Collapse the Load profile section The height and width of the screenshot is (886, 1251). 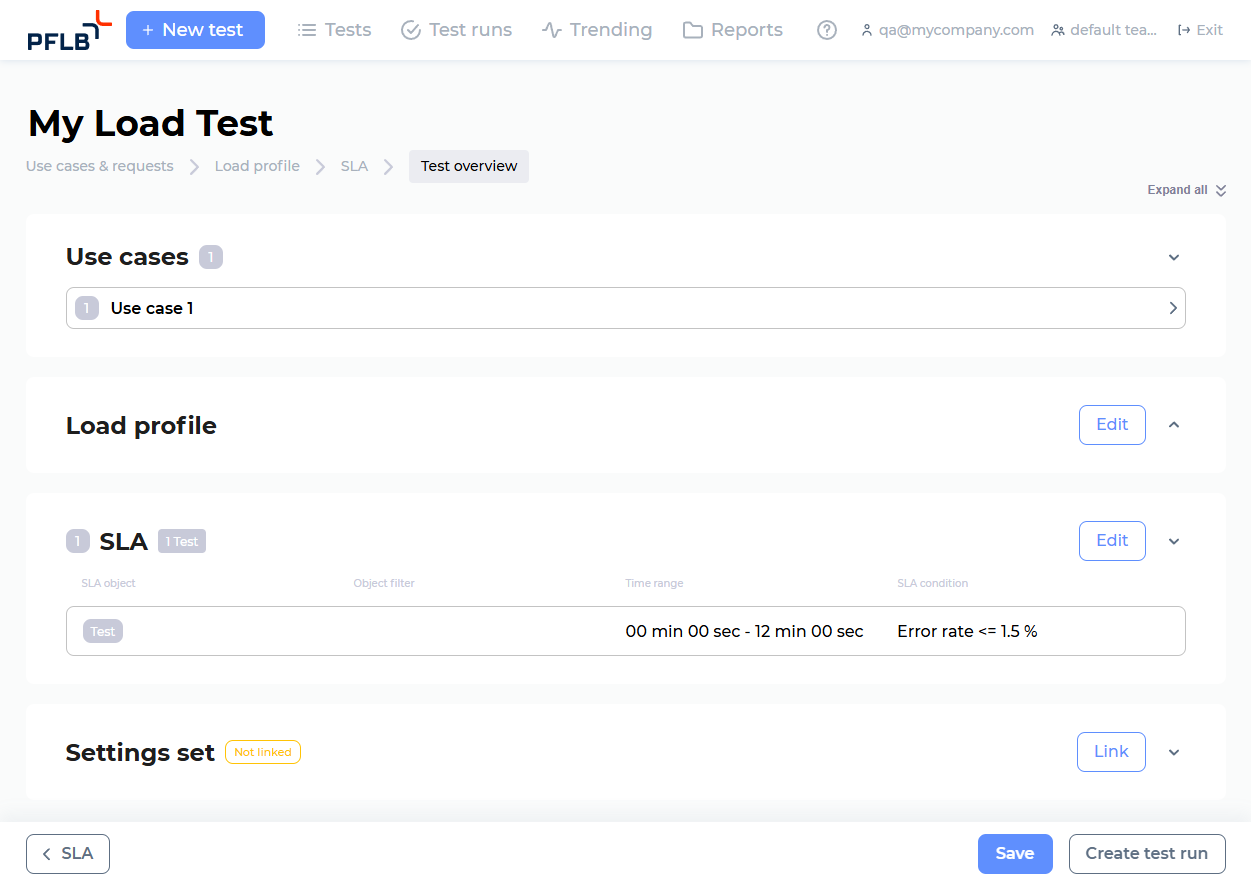tap(1173, 424)
